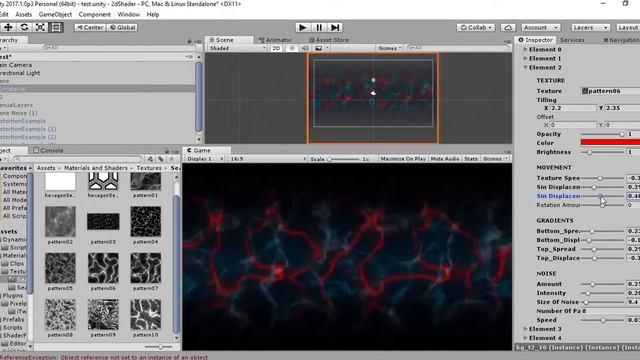Viewport: 640px width, 360px height.
Task: Open the Window menu
Action: coord(129,14)
